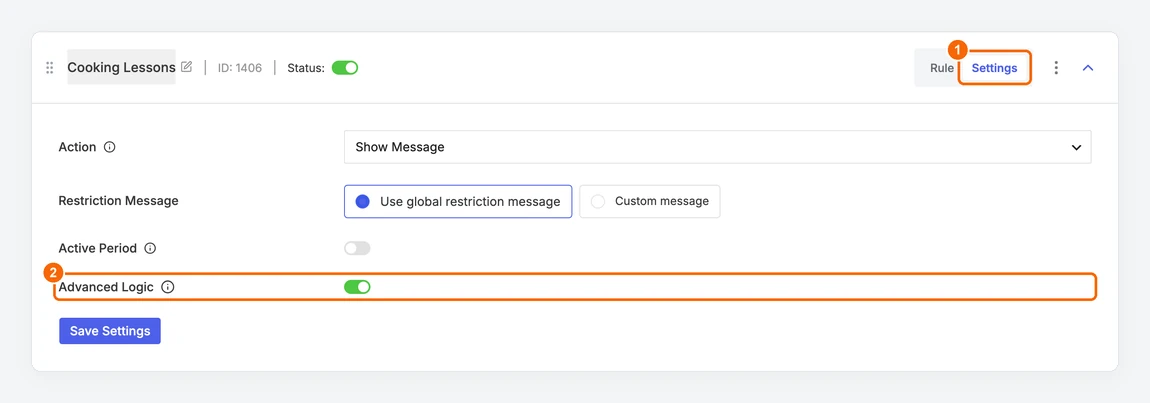The width and height of the screenshot is (1150, 403).
Task: Click the info icon beside Action
Action: pyautogui.click(x=109, y=147)
